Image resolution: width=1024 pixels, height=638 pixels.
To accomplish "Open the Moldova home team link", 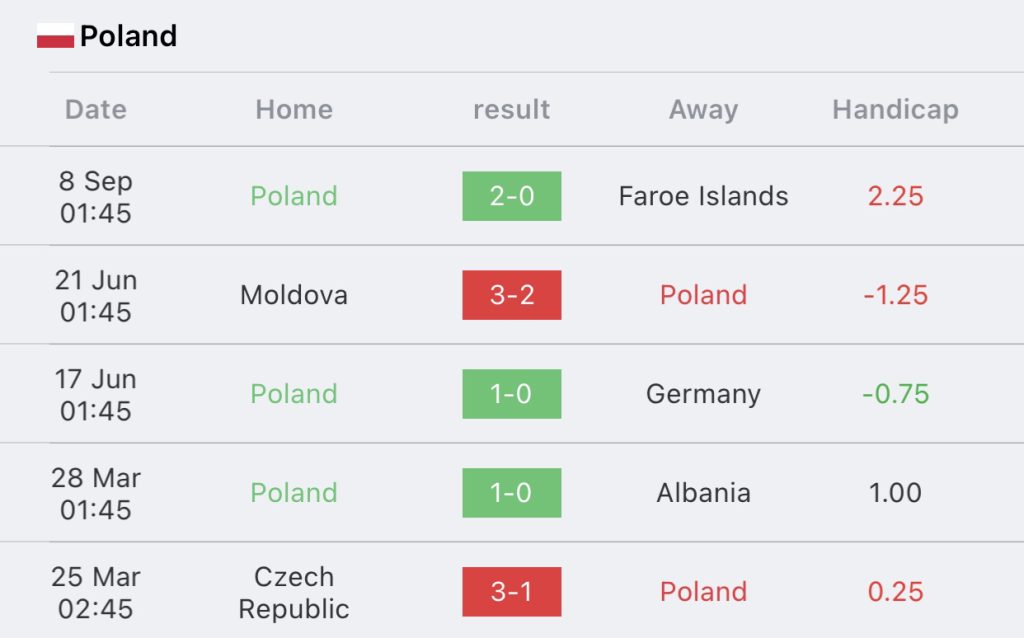I will pyautogui.click(x=294, y=295).
